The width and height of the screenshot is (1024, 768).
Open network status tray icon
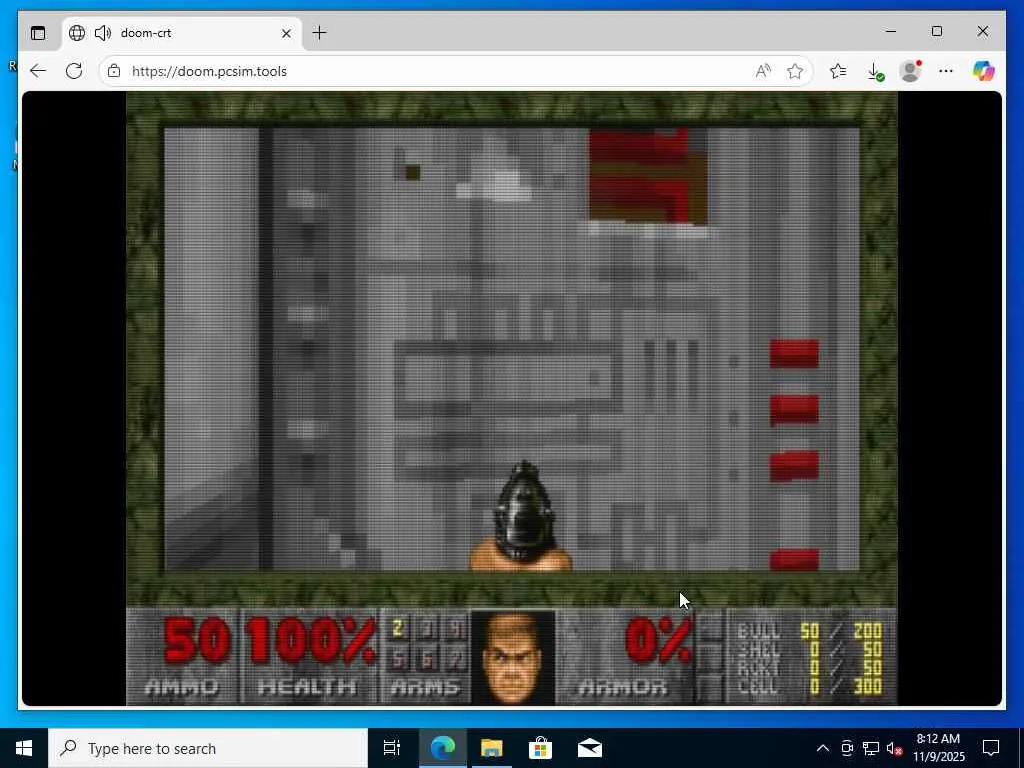pos(871,748)
